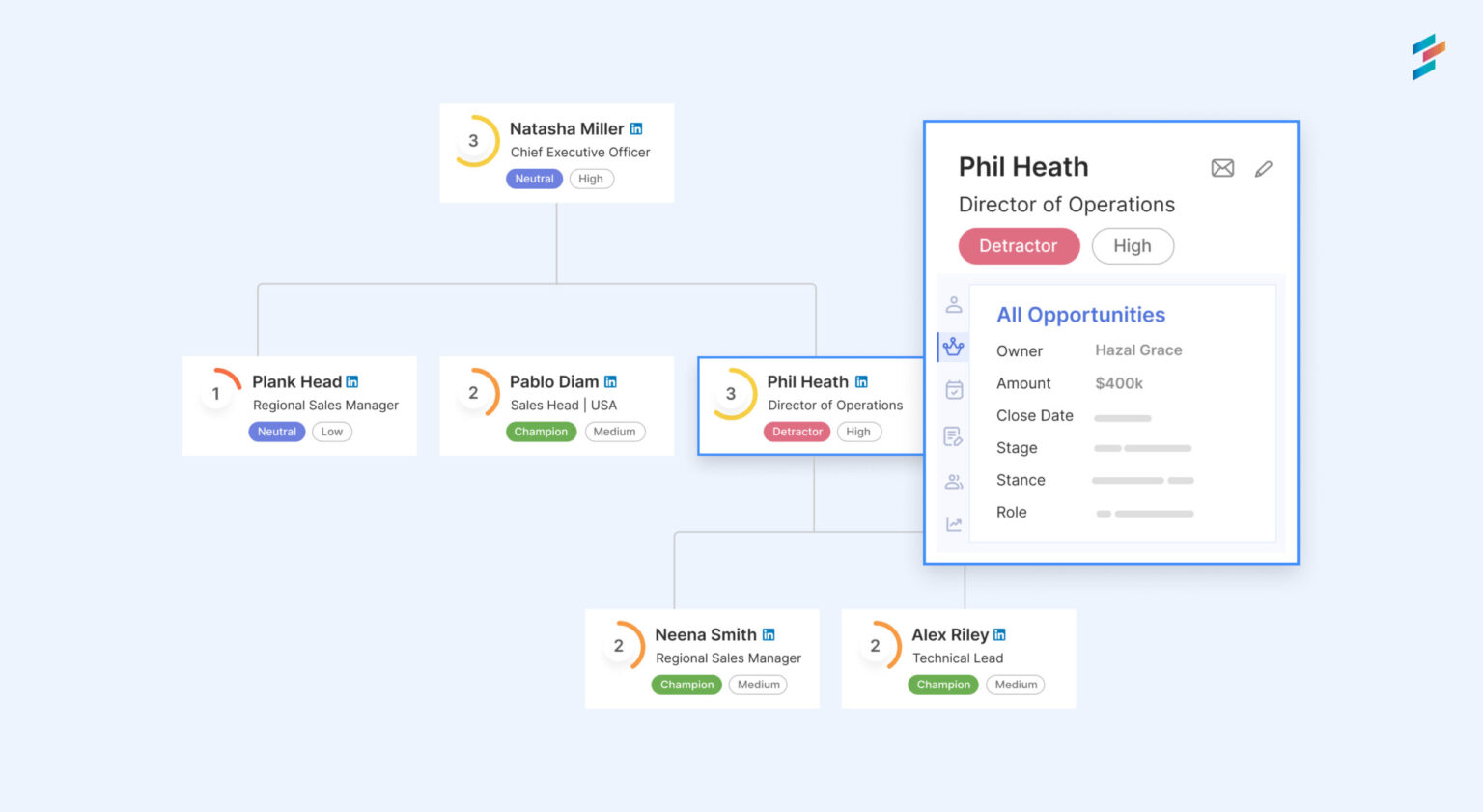Open the Medium influence selector on Neena Smith's card
Screen dimensions: 1483x812
point(758,685)
